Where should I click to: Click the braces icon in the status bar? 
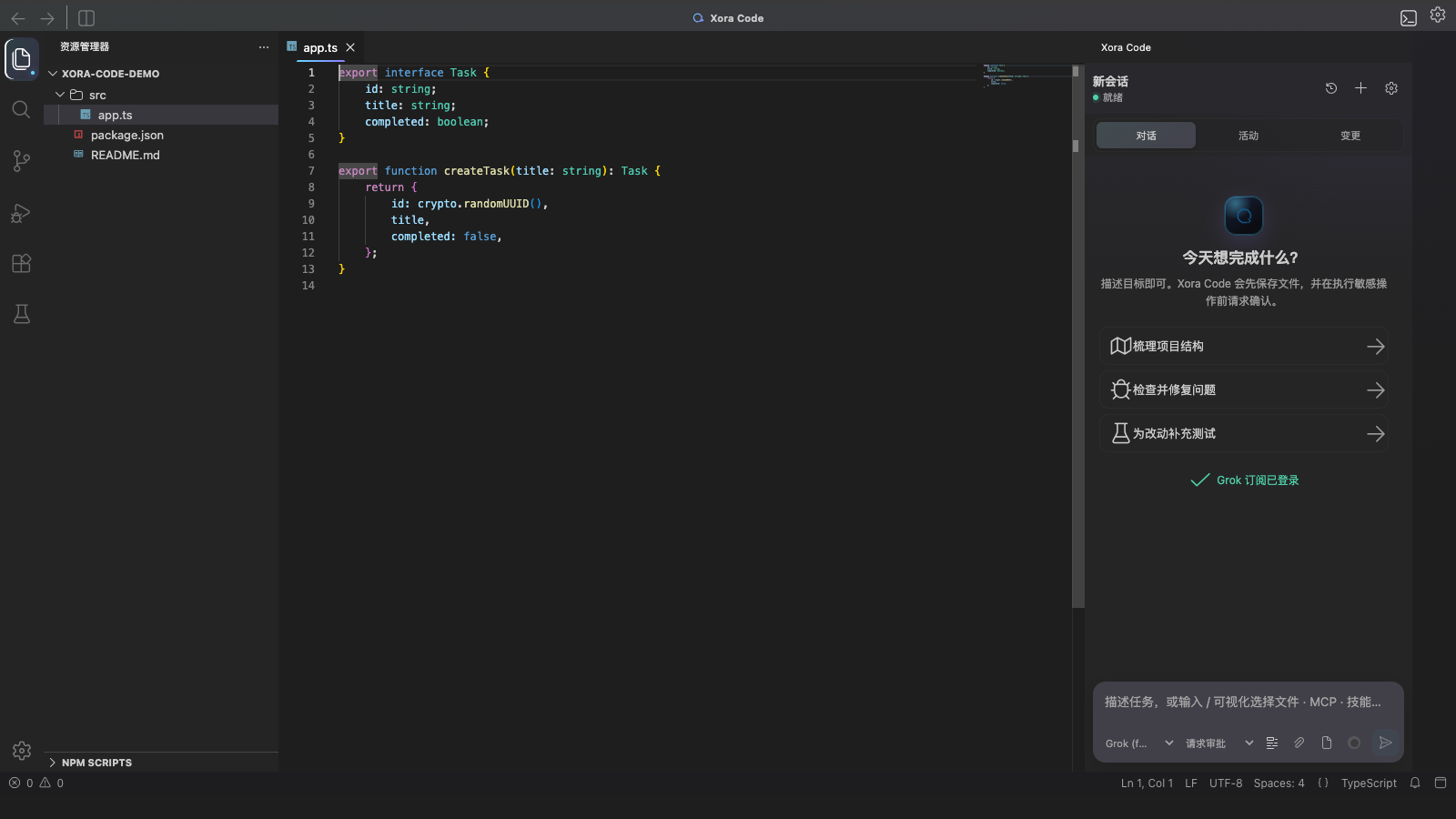(1323, 784)
